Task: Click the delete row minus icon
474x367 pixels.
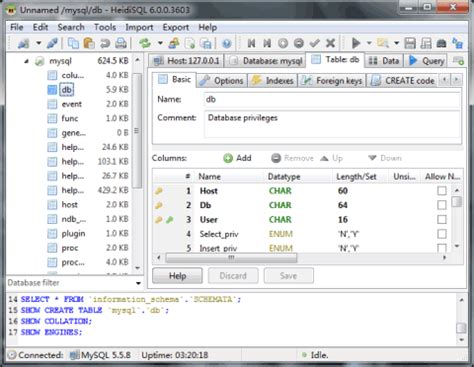Action: (x=299, y=43)
